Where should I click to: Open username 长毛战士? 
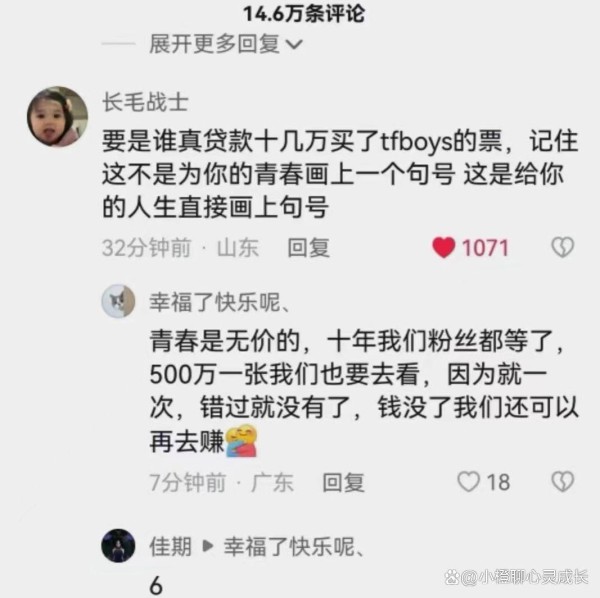click(x=145, y=103)
